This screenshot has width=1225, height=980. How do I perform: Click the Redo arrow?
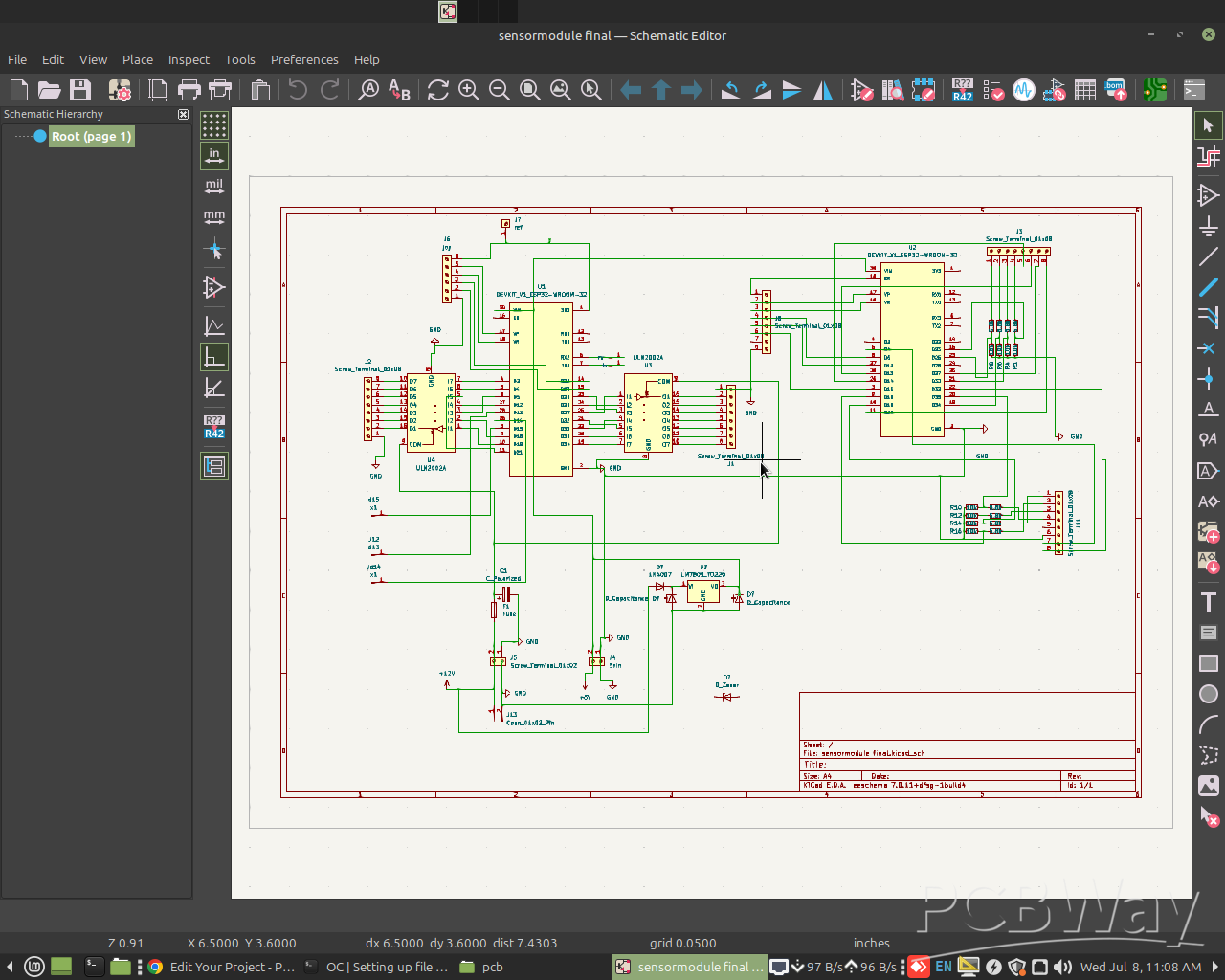pyautogui.click(x=329, y=90)
